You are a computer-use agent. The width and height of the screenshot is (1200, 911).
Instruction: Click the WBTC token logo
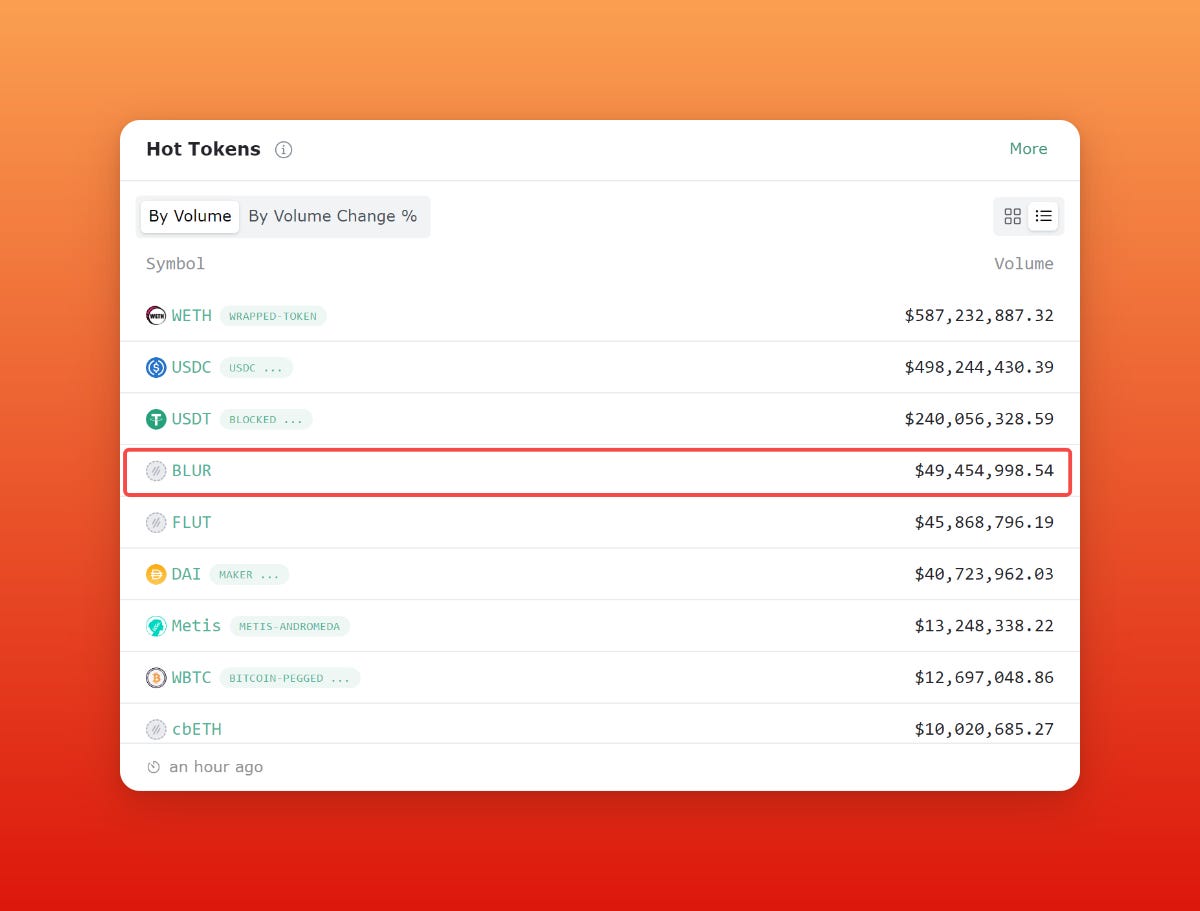pos(156,678)
